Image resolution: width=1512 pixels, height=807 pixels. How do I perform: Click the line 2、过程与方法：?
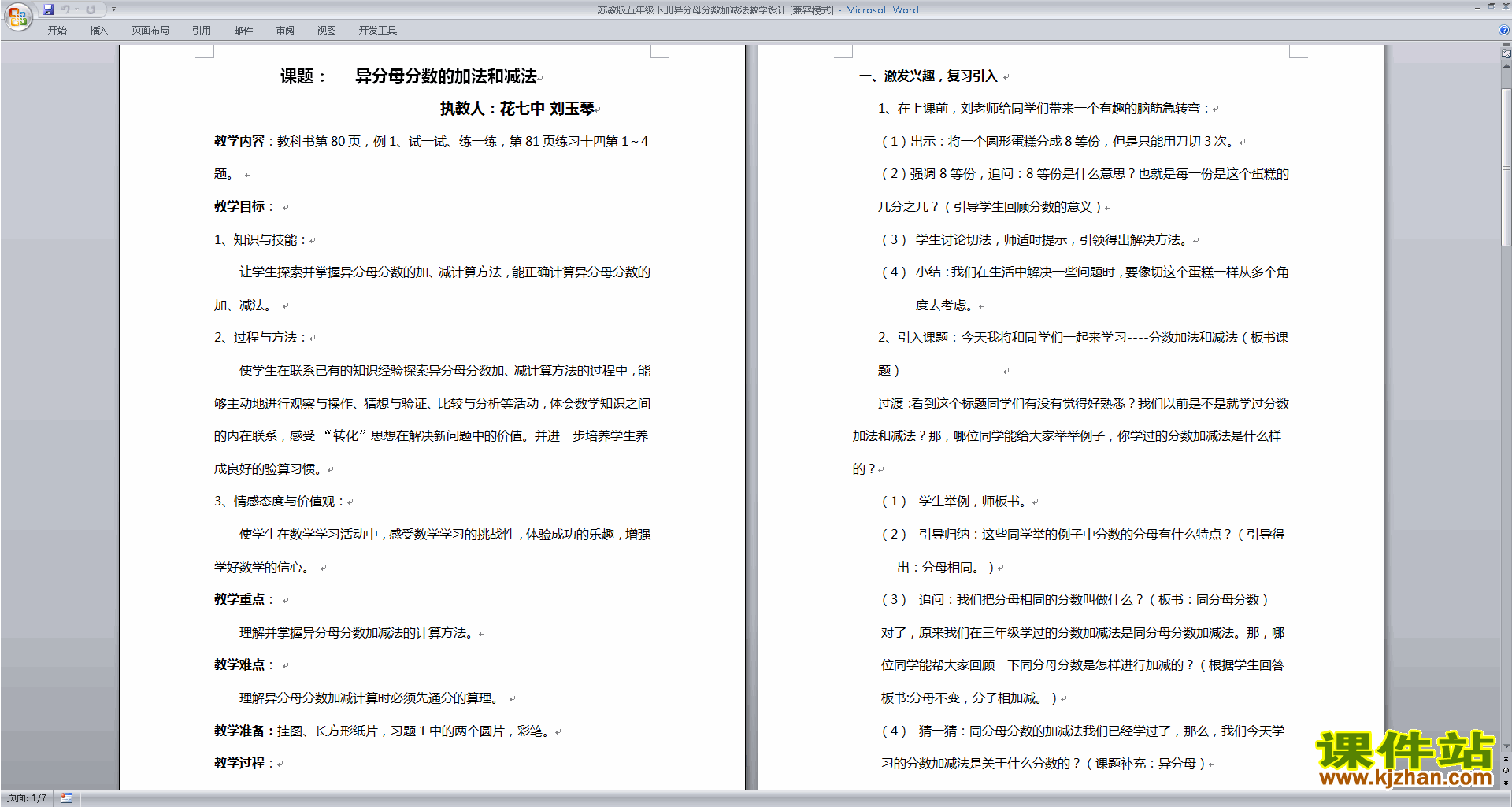click(261, 337)
